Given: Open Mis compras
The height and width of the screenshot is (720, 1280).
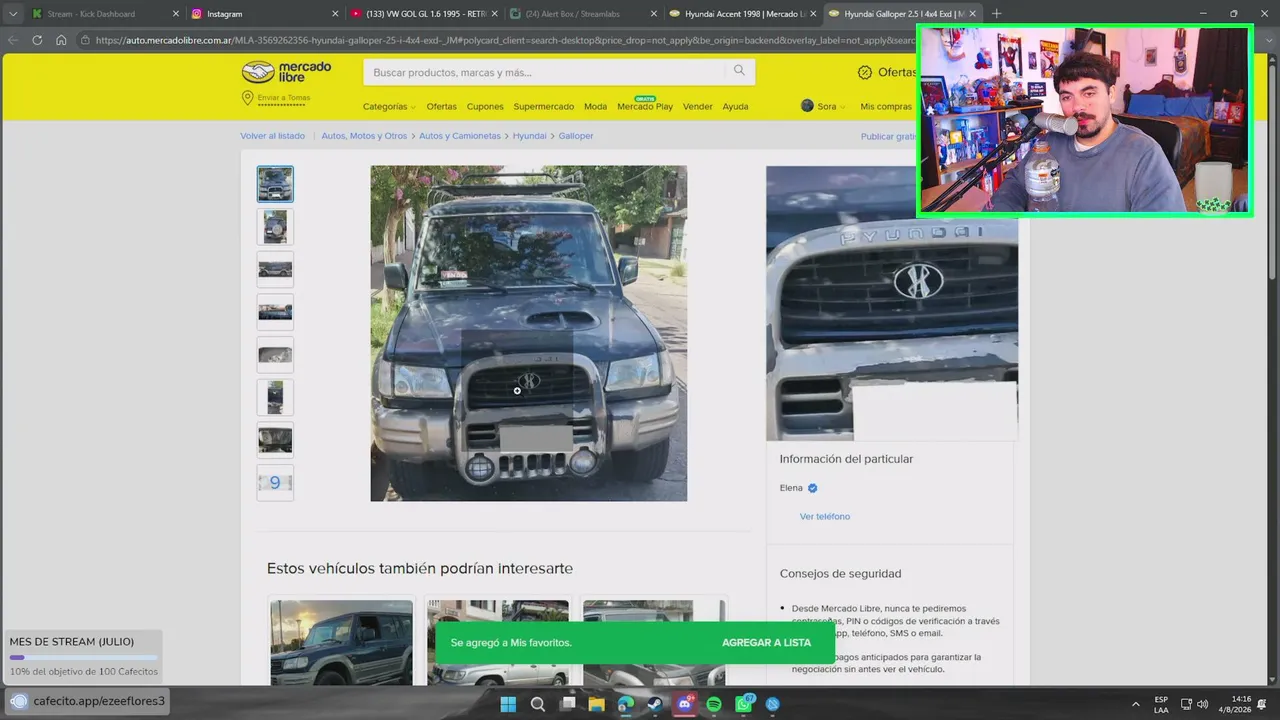Looking at the screenshot, I should point(886,106).
